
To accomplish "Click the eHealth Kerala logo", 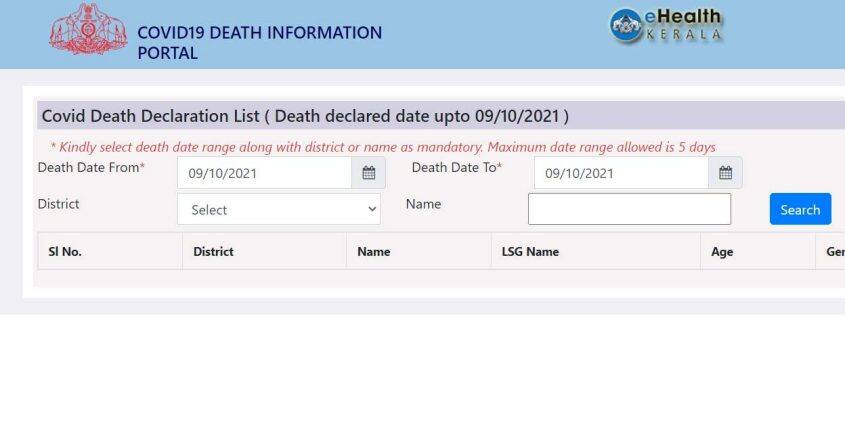I will click(666, 26).
